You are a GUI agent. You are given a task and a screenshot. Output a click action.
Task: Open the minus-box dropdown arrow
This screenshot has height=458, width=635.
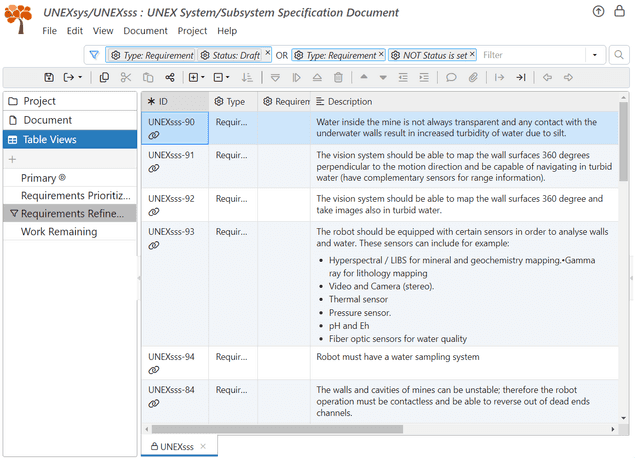(x=228, y=77)
